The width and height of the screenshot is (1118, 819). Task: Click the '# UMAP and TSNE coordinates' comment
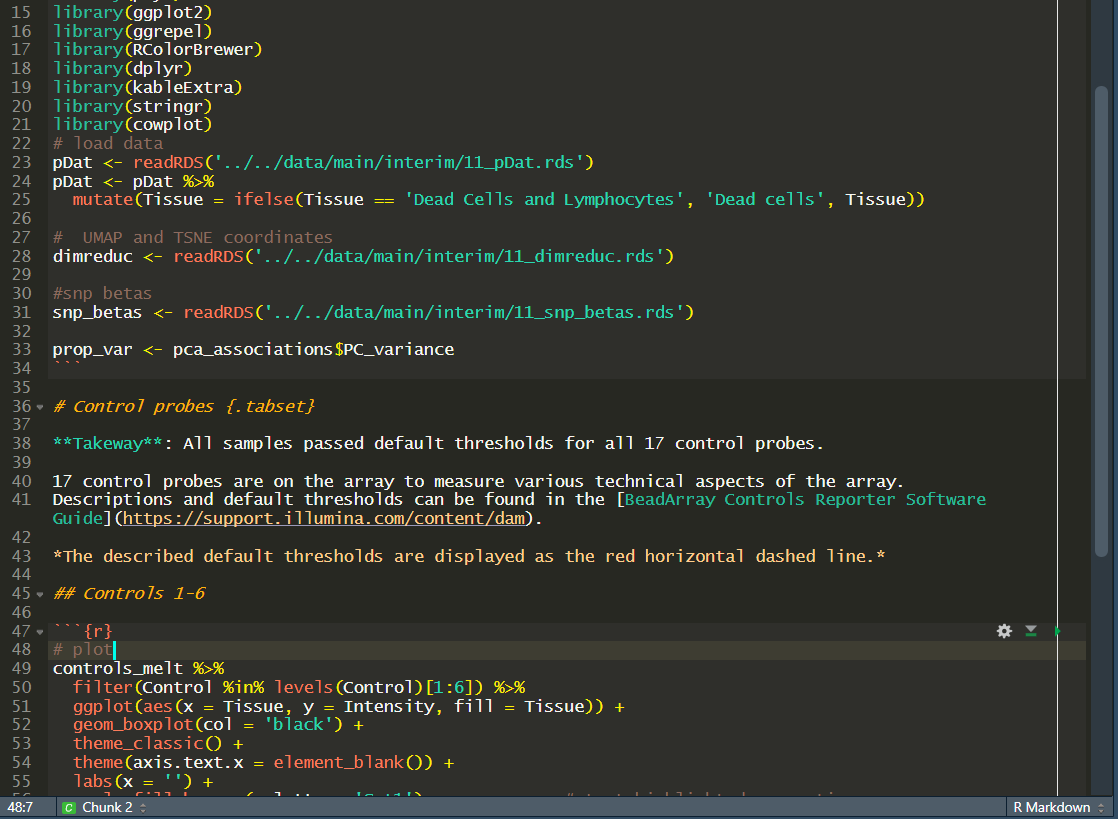[193, 237]
